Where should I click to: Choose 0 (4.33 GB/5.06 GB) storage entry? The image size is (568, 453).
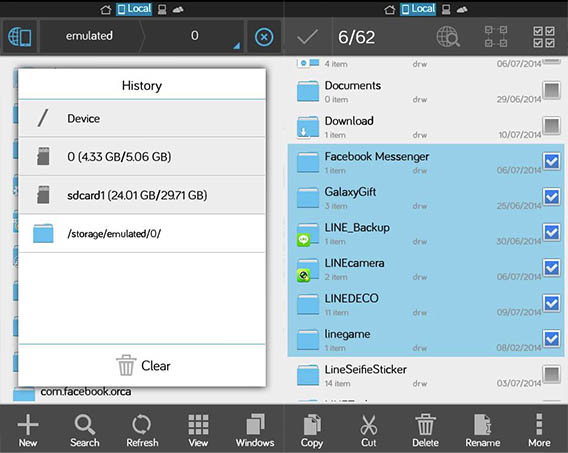point(142,157)
